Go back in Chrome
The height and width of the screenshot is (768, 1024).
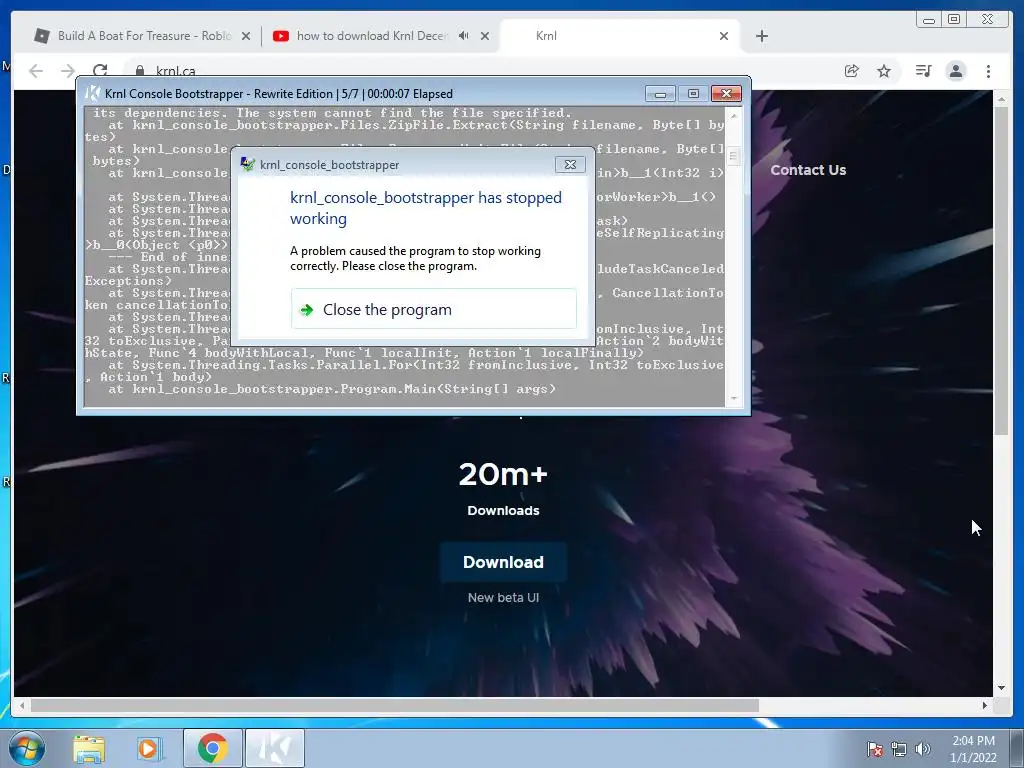tap(36, 71)
